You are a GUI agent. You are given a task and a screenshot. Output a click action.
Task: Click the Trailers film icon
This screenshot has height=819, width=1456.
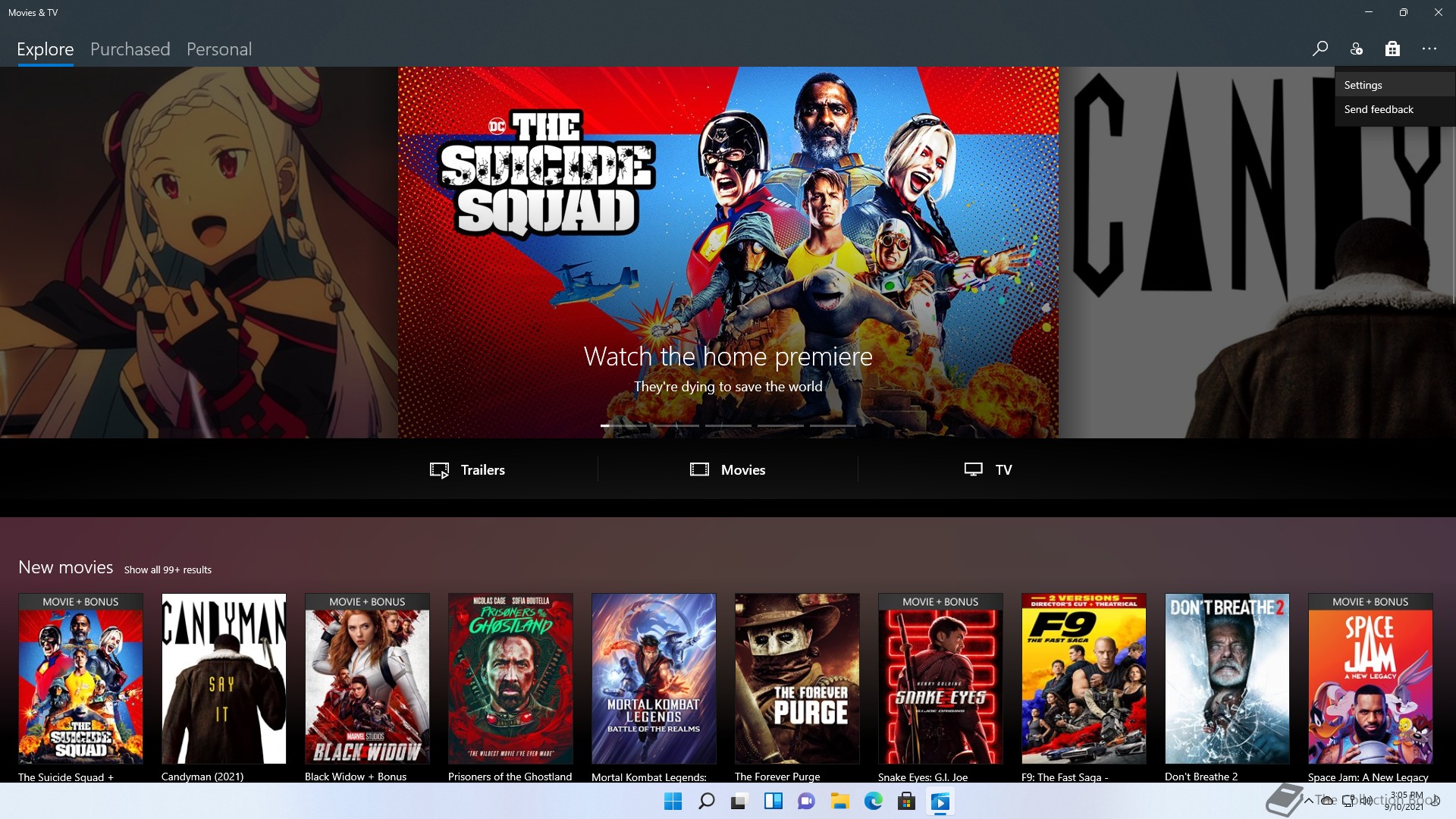(x=439, y=470)
